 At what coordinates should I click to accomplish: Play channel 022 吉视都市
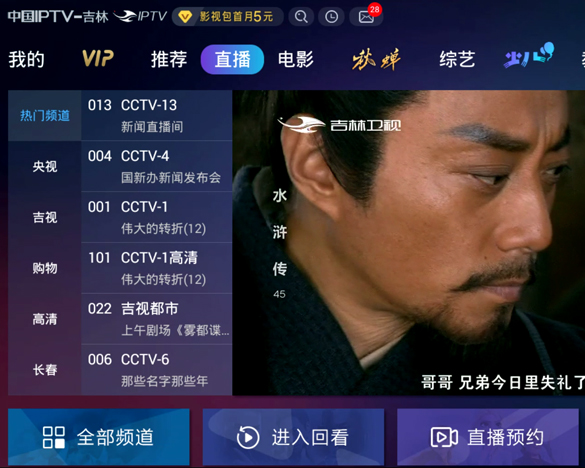[157, 319]
